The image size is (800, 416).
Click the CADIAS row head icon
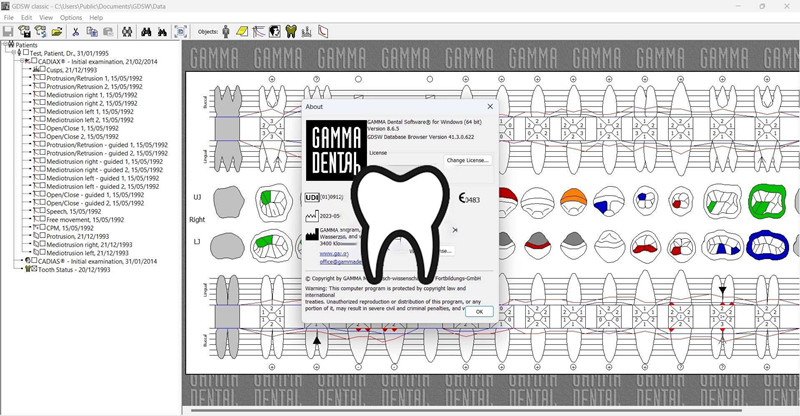click(x=28, y=261)
